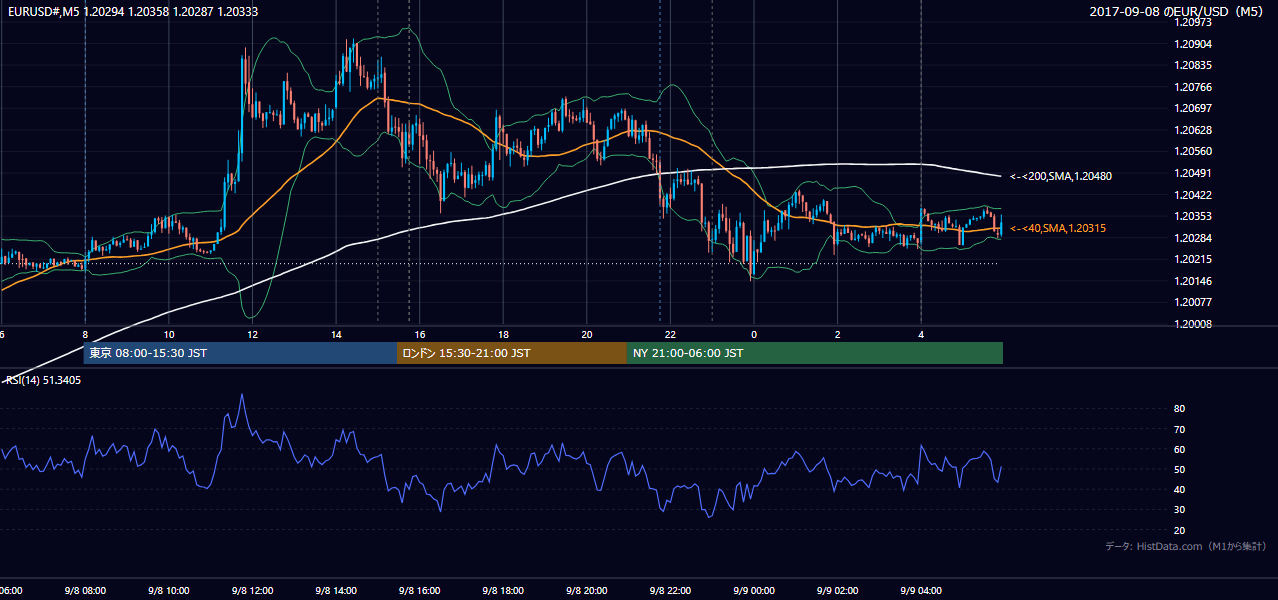Click hour tick 18 on chart axis

click(x=504, y=335)
